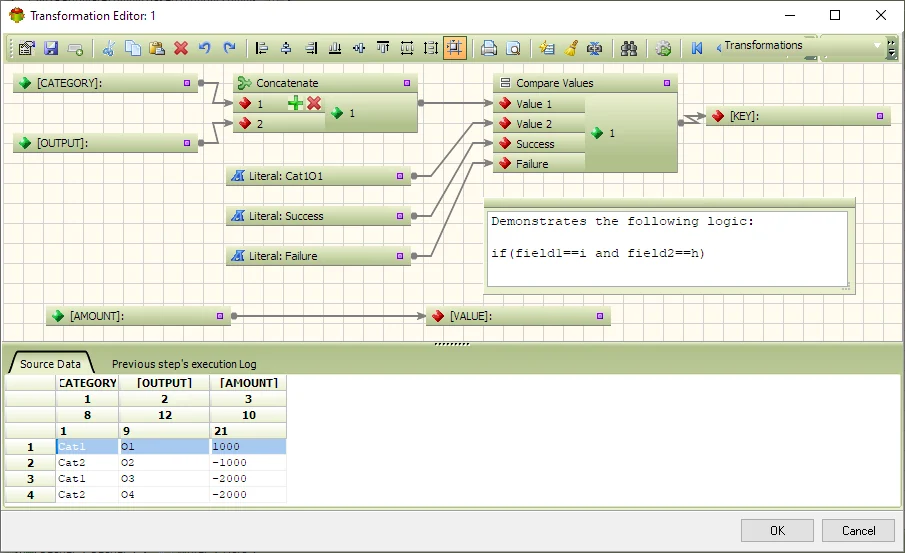Click inside the logic comment text box
The height and width of the screenshot is (553, 905).
coord(667,248)
